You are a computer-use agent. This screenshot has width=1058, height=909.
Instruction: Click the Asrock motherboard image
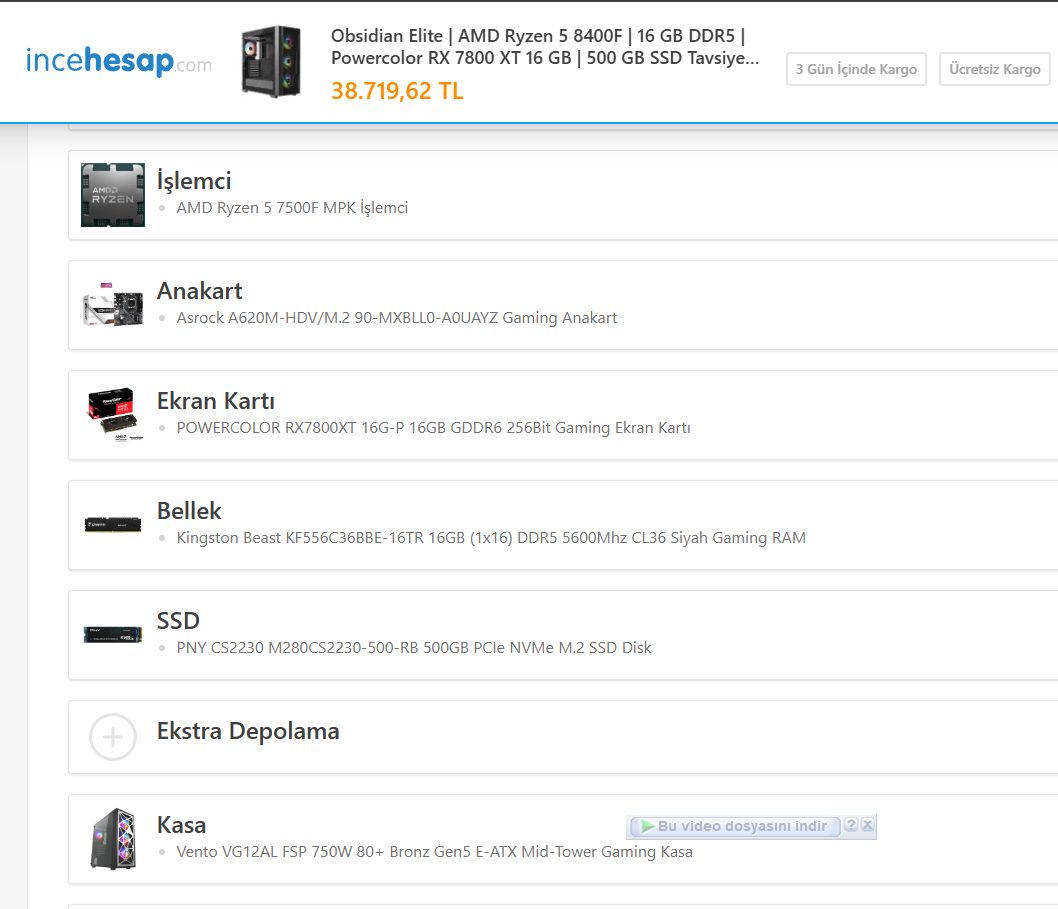[x=113, y=305]
